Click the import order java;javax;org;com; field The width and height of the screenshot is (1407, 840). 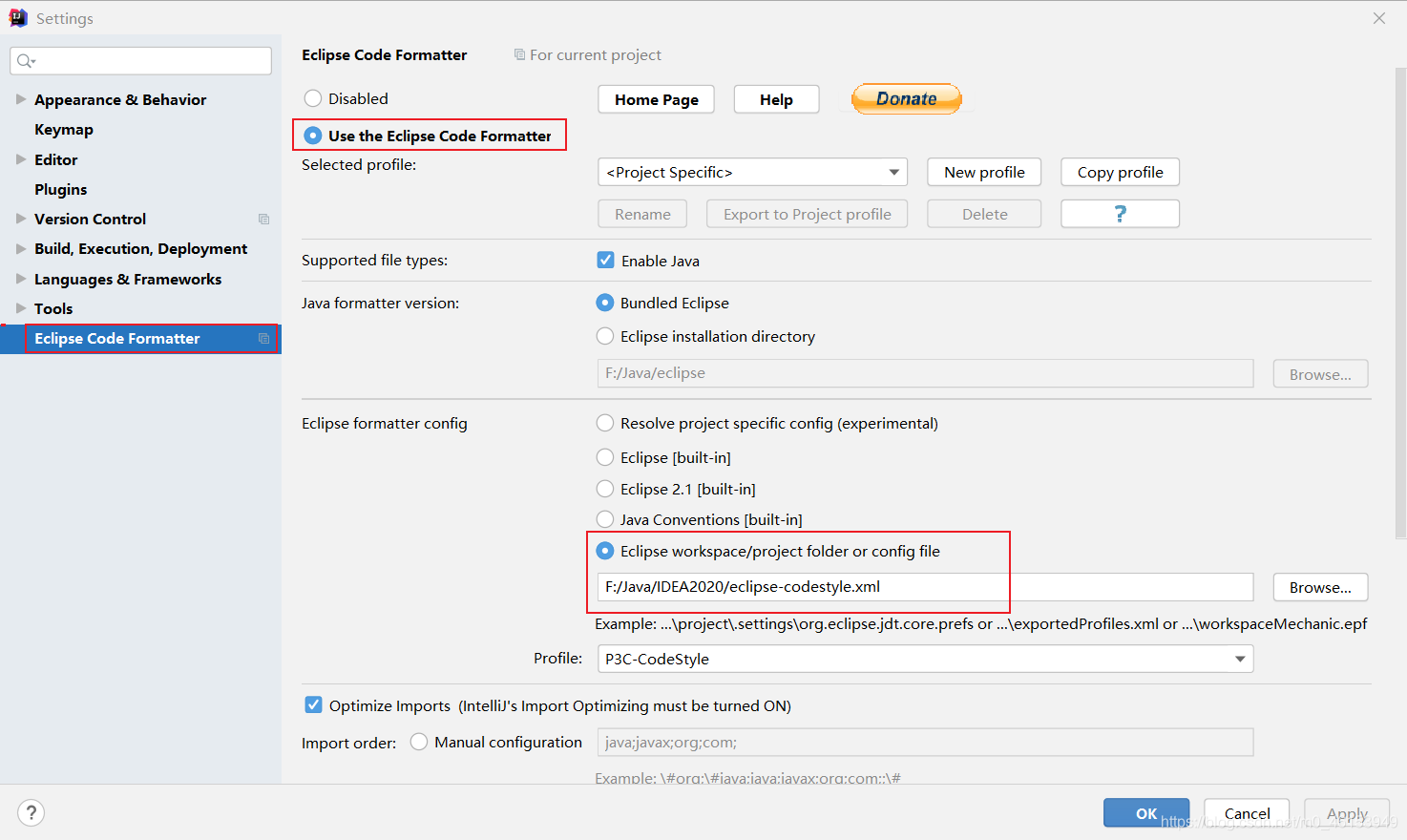point(925,743)
